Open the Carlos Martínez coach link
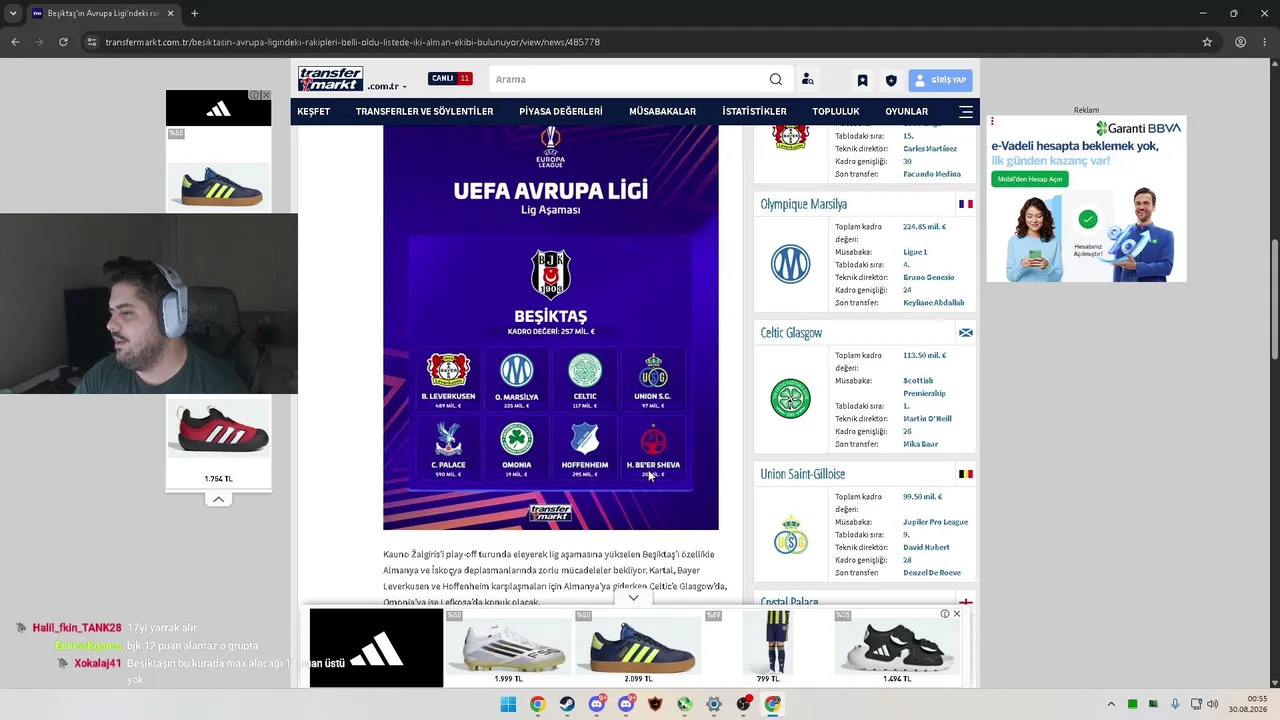The image size is (1280, 720). tap(930, 148)
